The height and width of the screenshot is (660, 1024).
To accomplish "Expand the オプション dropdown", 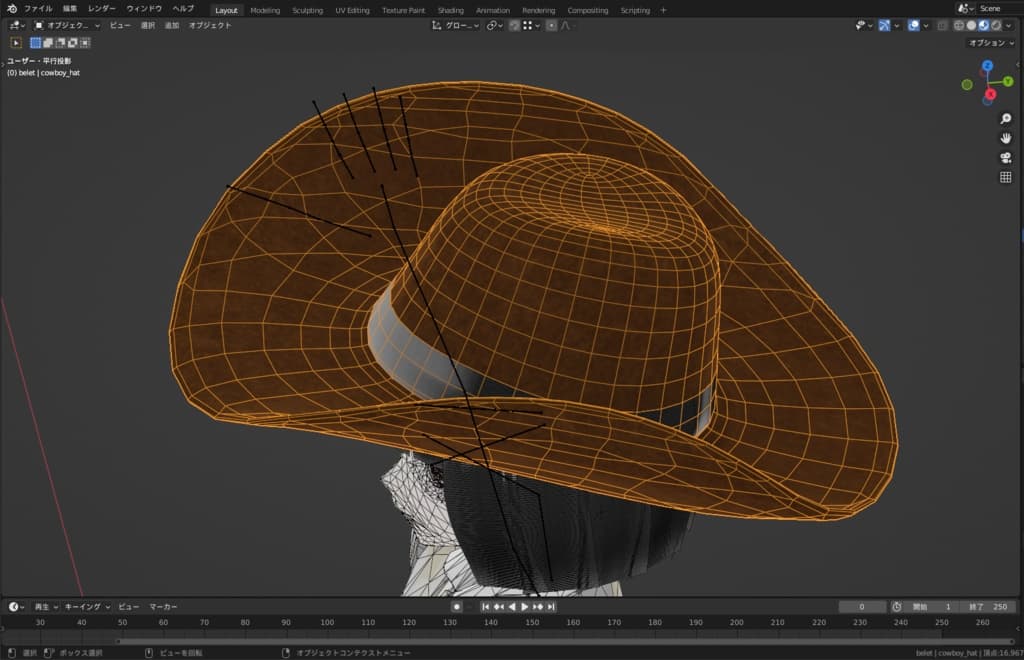I will [x=989, y=43].
